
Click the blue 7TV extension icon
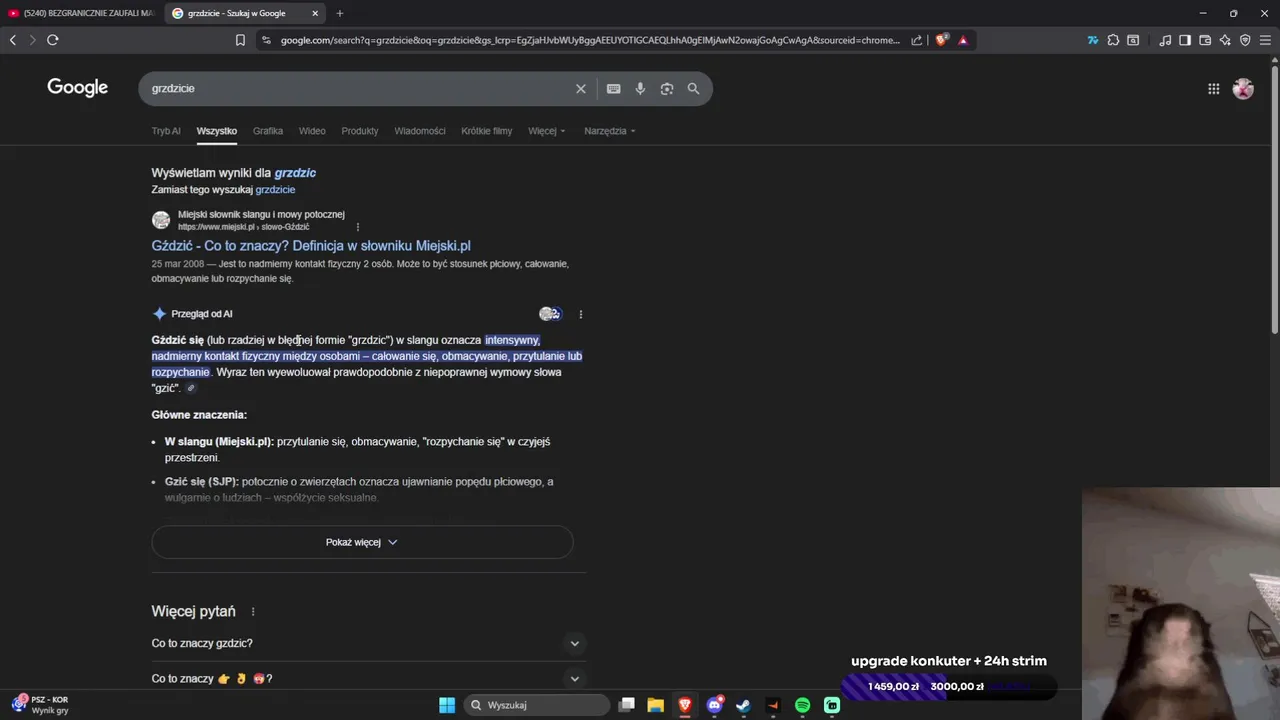point(1093,40)
